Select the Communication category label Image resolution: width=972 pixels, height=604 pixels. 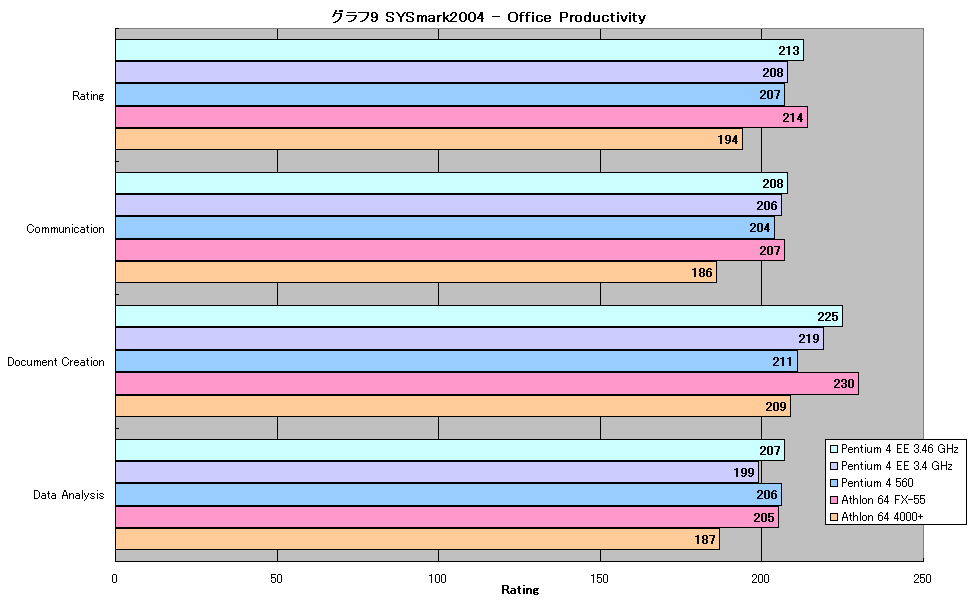(x=65, y=229)
